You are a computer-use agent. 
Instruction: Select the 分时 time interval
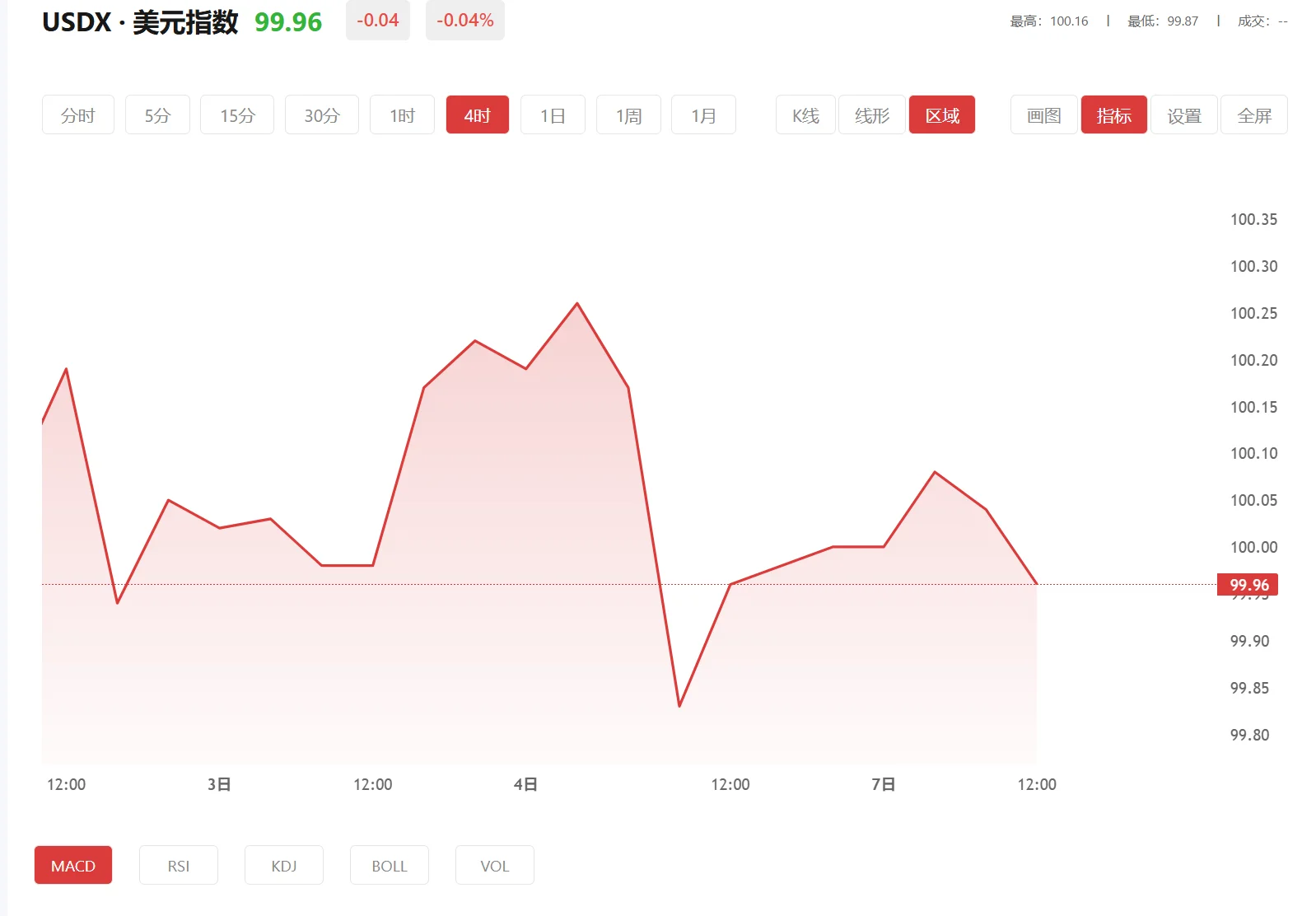(x=78, y=115)
